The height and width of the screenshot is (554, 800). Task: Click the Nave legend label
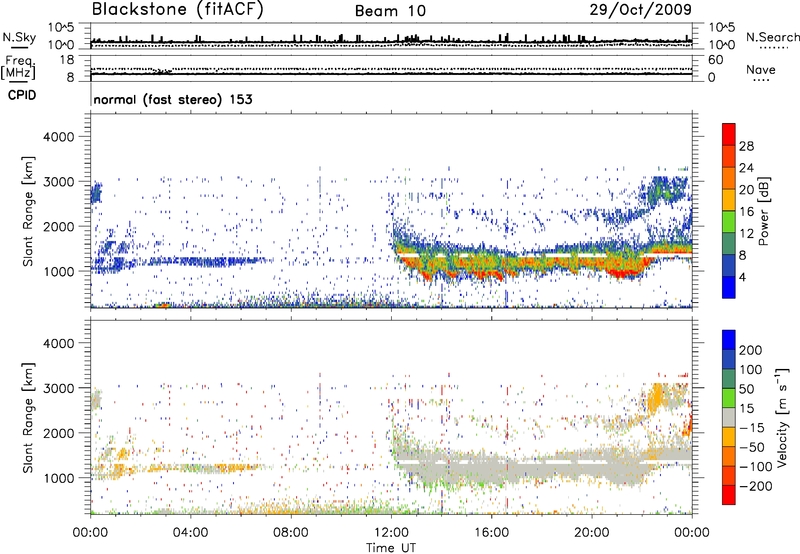tap(761, 69)
